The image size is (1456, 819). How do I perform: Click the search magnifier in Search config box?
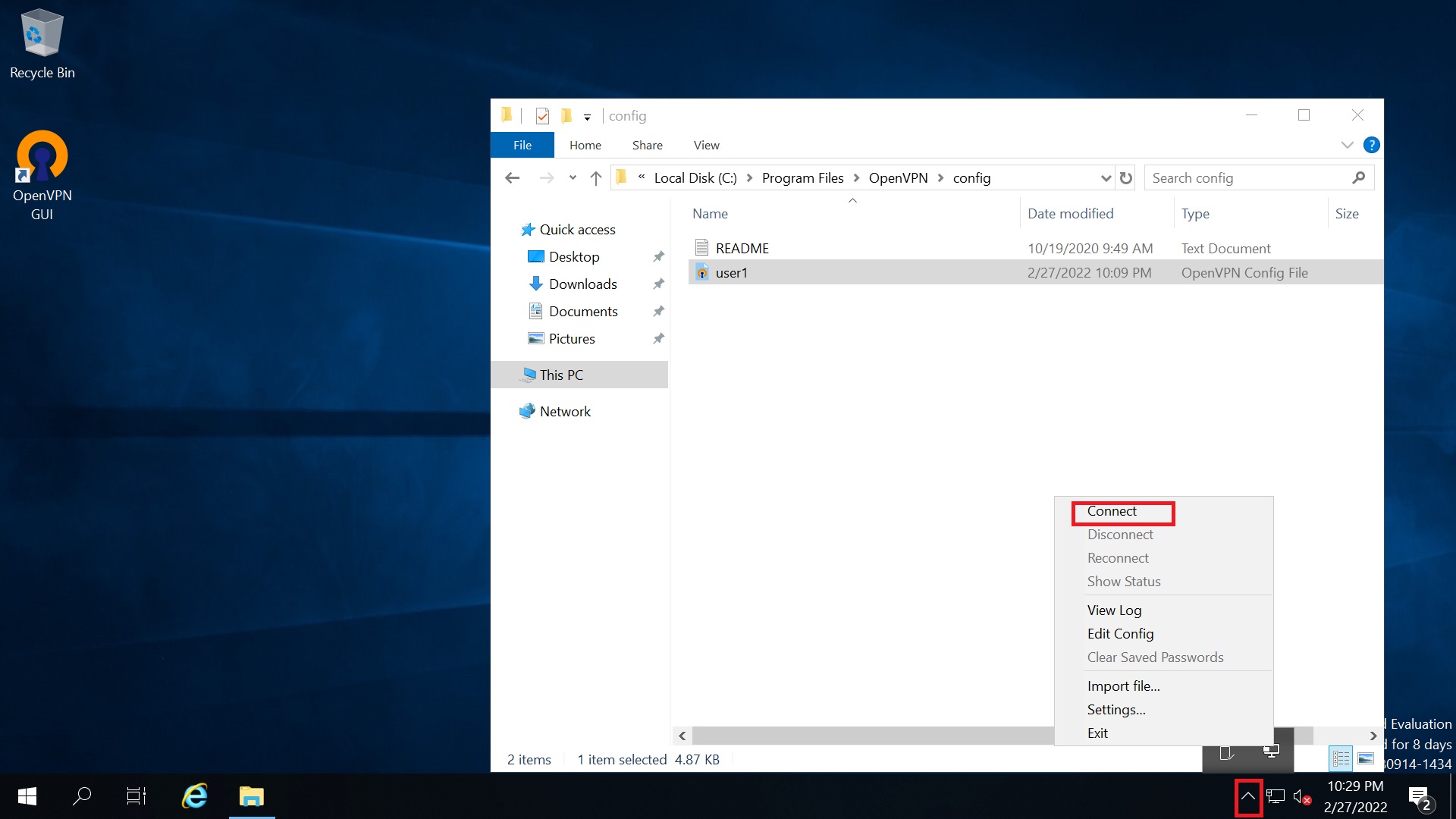point(1358,177)
